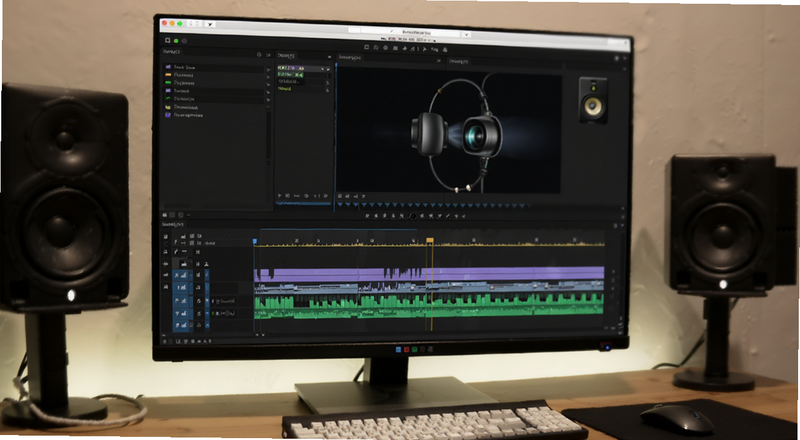Viewport: 800px width, 440px height.
Task: Toggle blue track button on grey-blue clip's track
Action: (181, 288)
